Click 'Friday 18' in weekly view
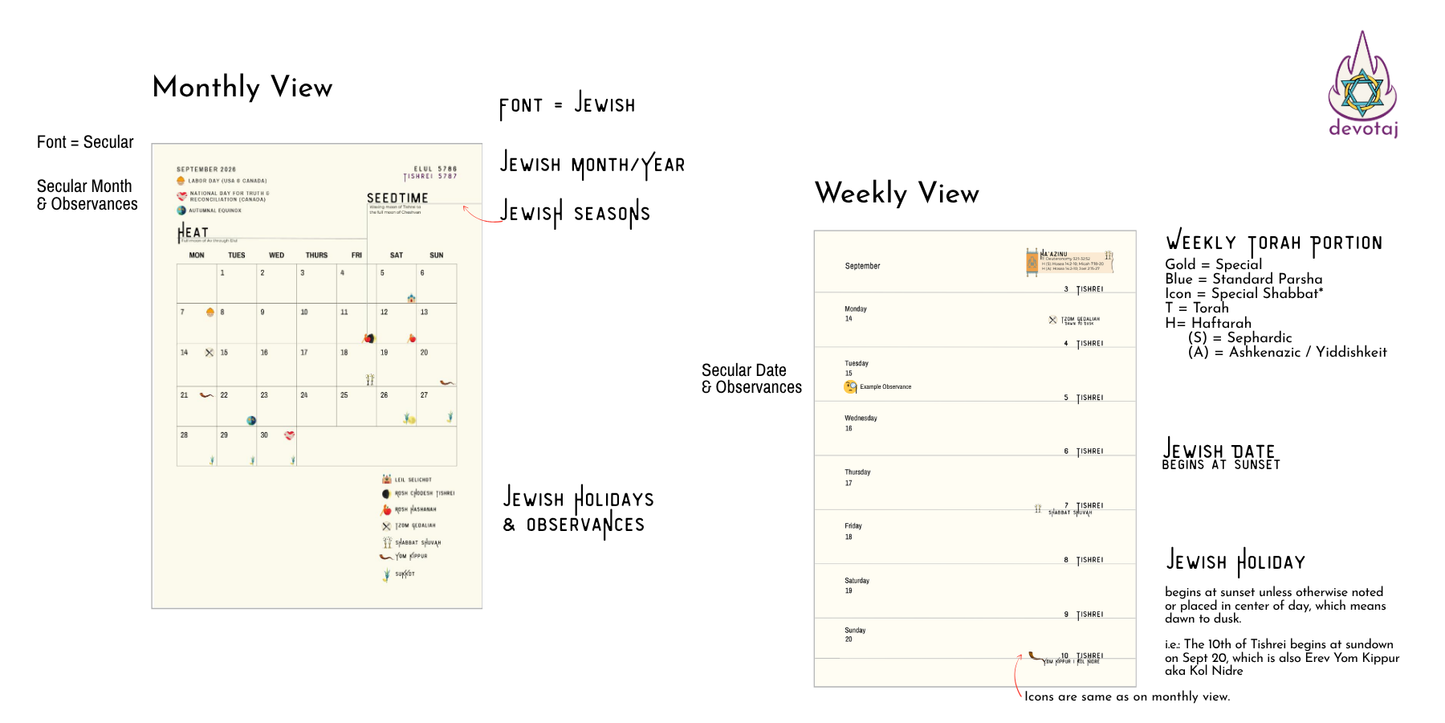This screenshot has width=1445, height=723. click(854, 531)
